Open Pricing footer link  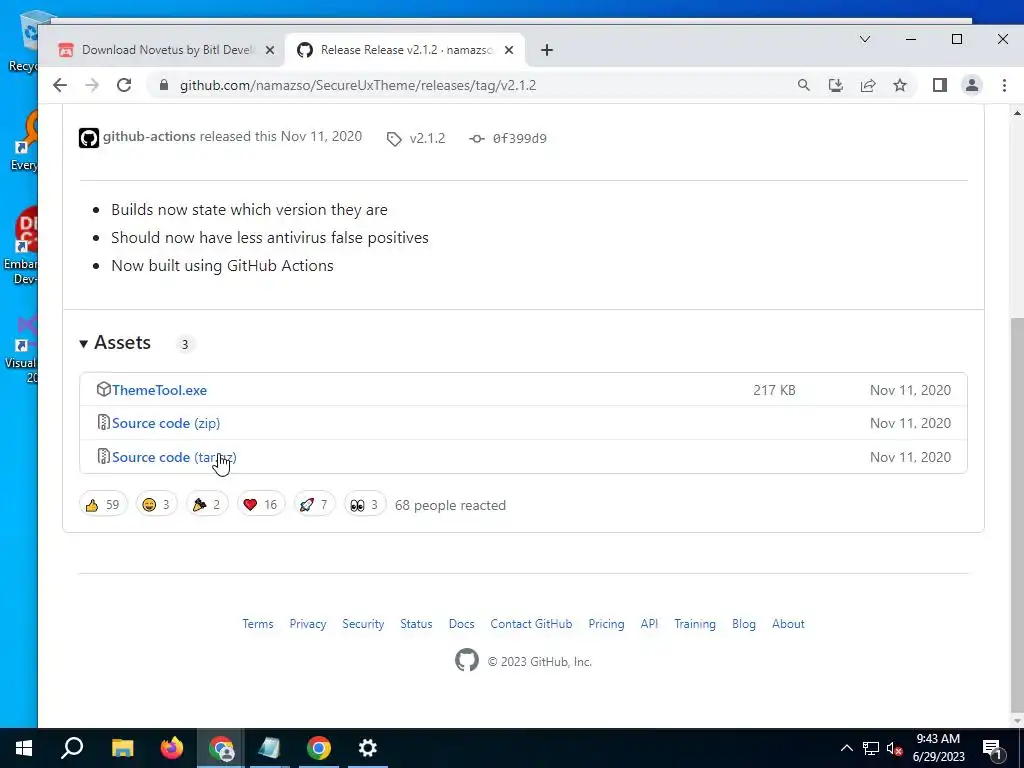606,624
